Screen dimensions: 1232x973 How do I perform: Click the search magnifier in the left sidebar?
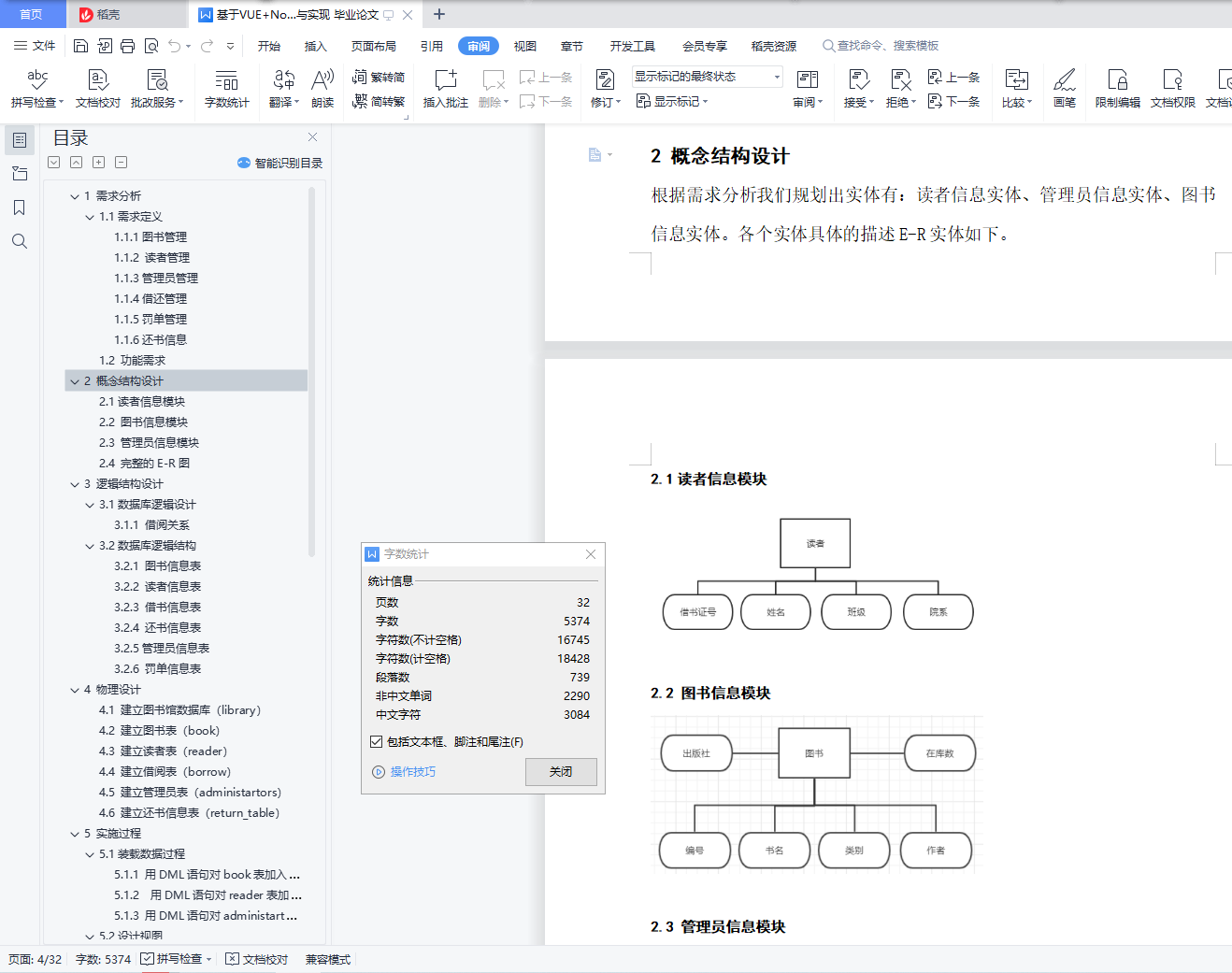(x=19, y=241)
